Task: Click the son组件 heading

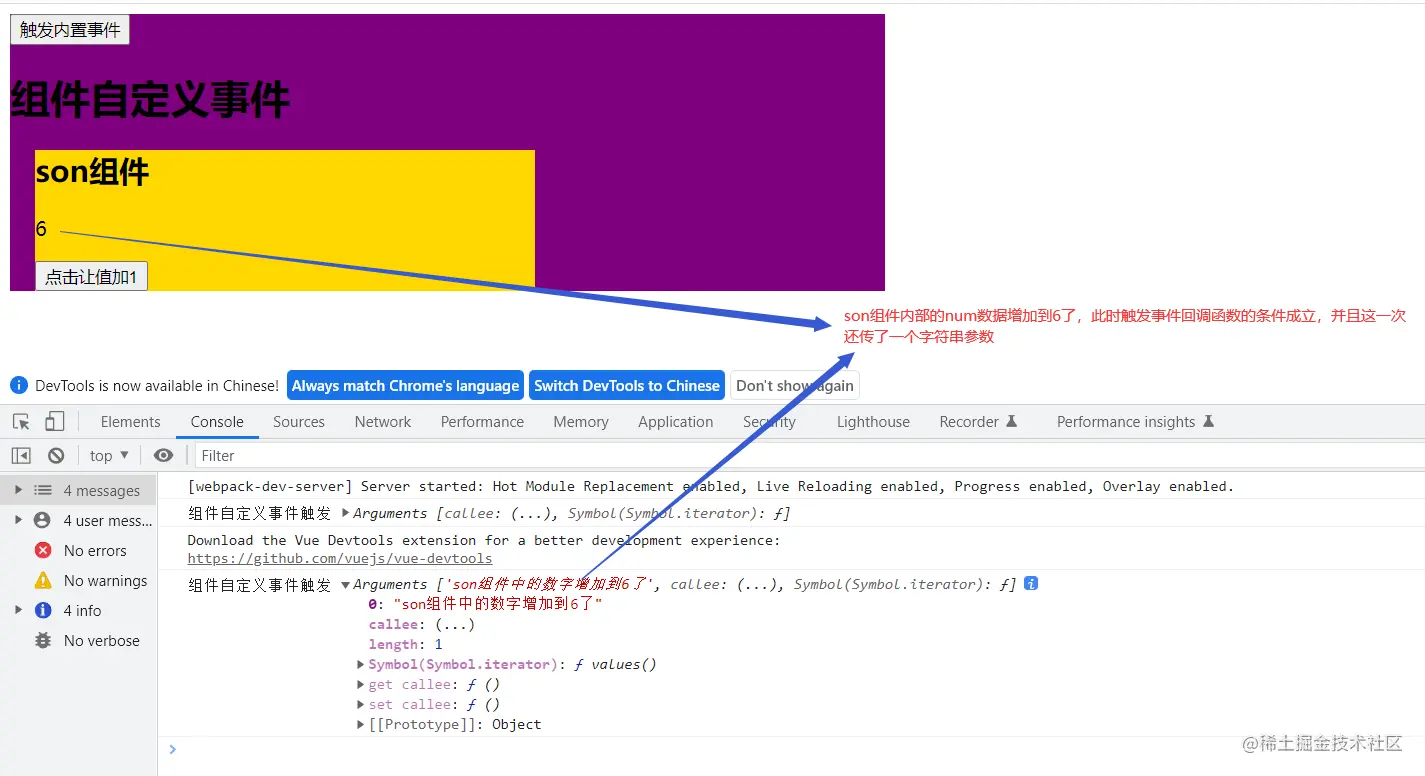Action: (92, 172)
